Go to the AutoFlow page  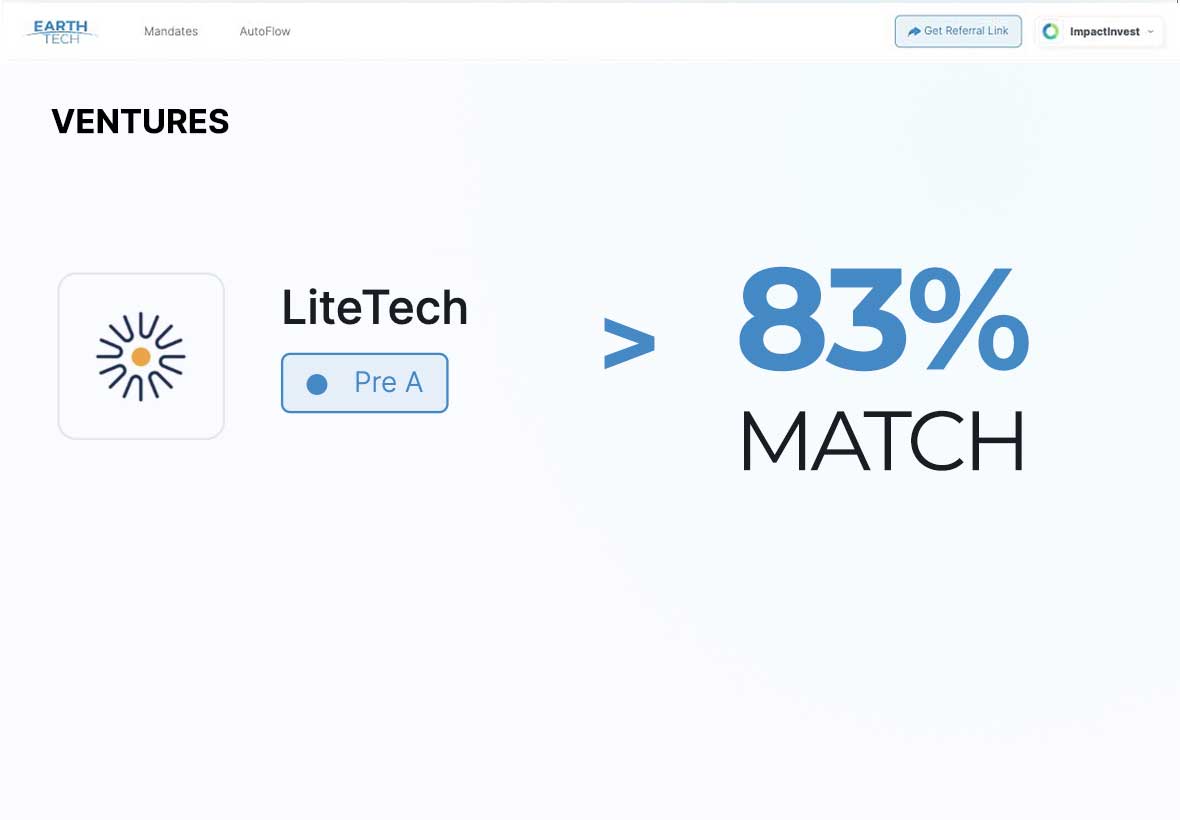pos(265,31)
